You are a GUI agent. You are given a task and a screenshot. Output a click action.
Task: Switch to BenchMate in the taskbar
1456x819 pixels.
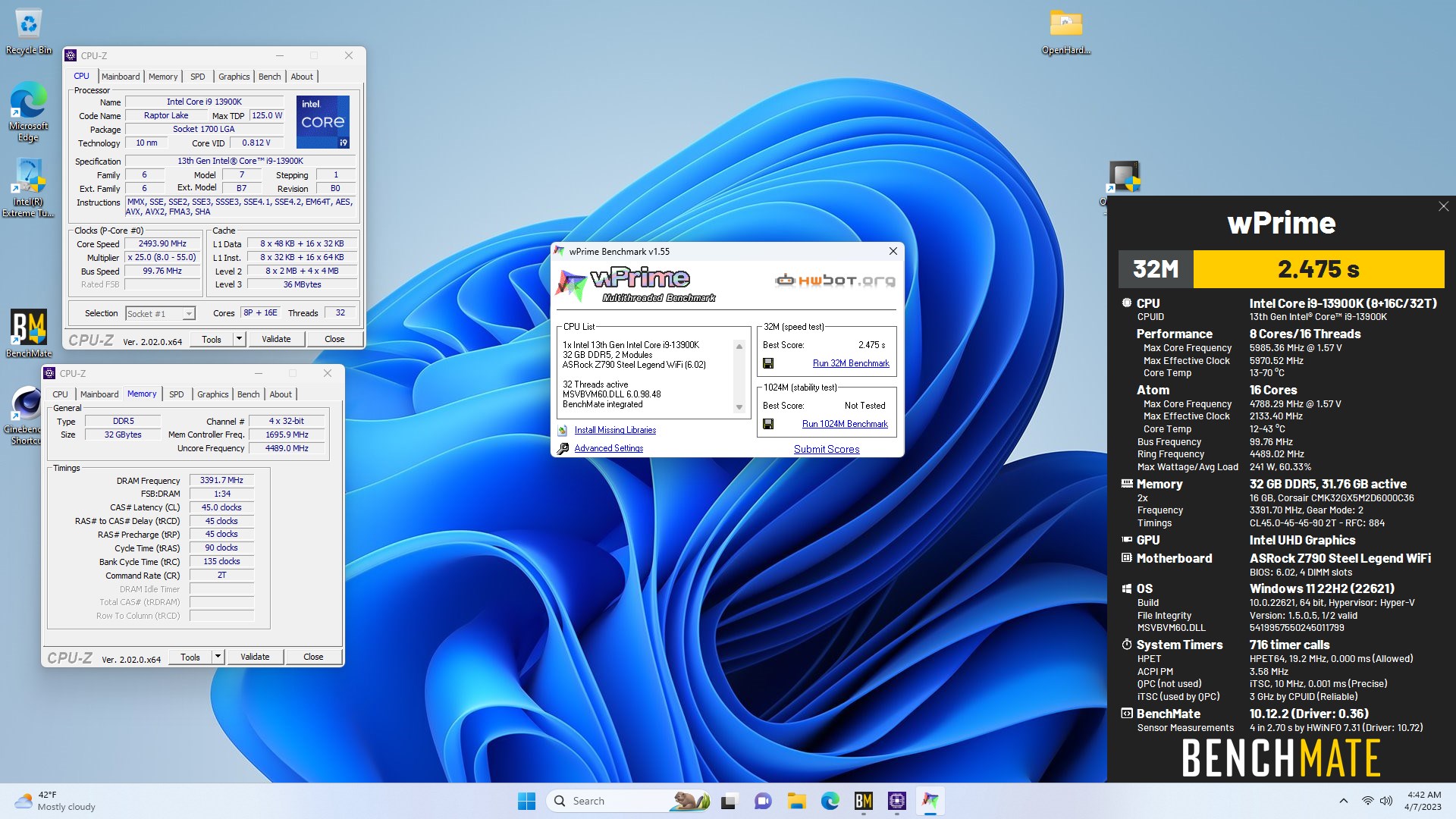coord(863,801)
